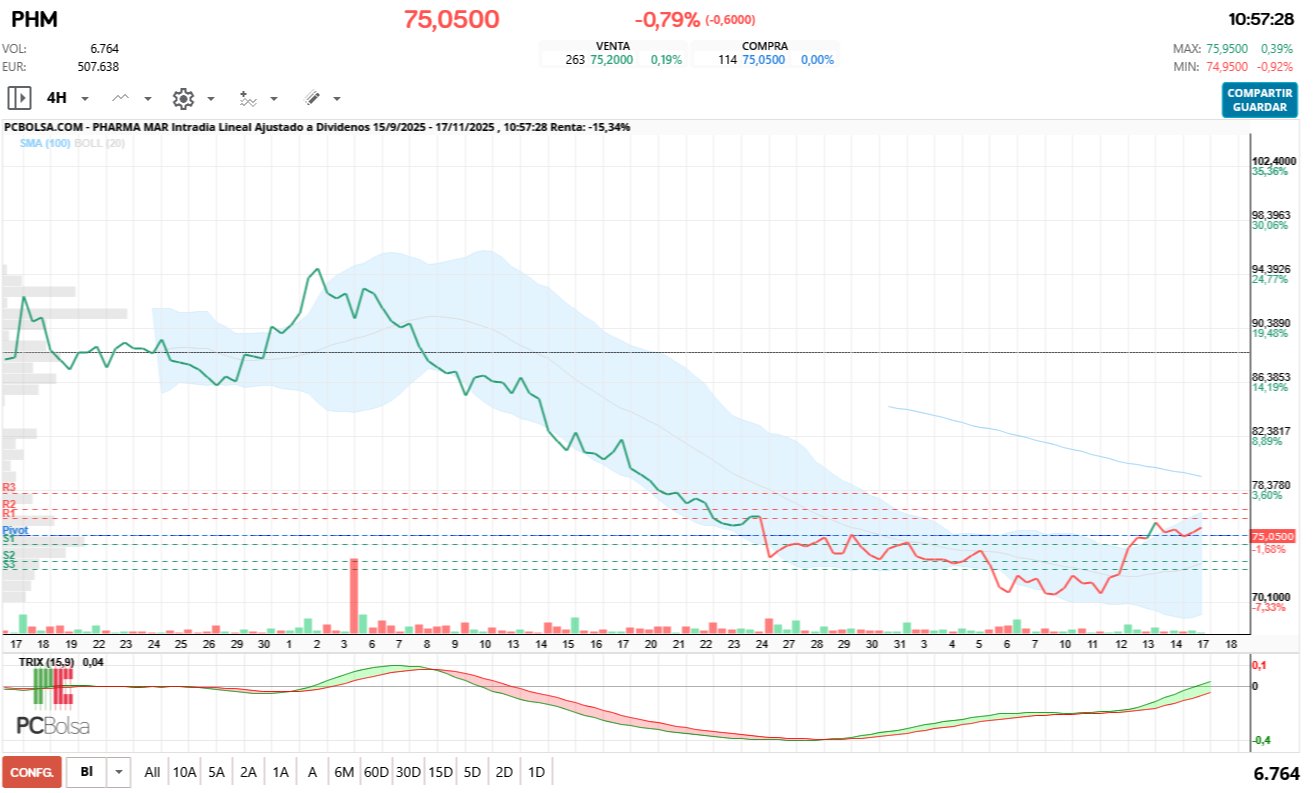
Task: Open the CONFG. configuration button
Action: coord(30,772)
